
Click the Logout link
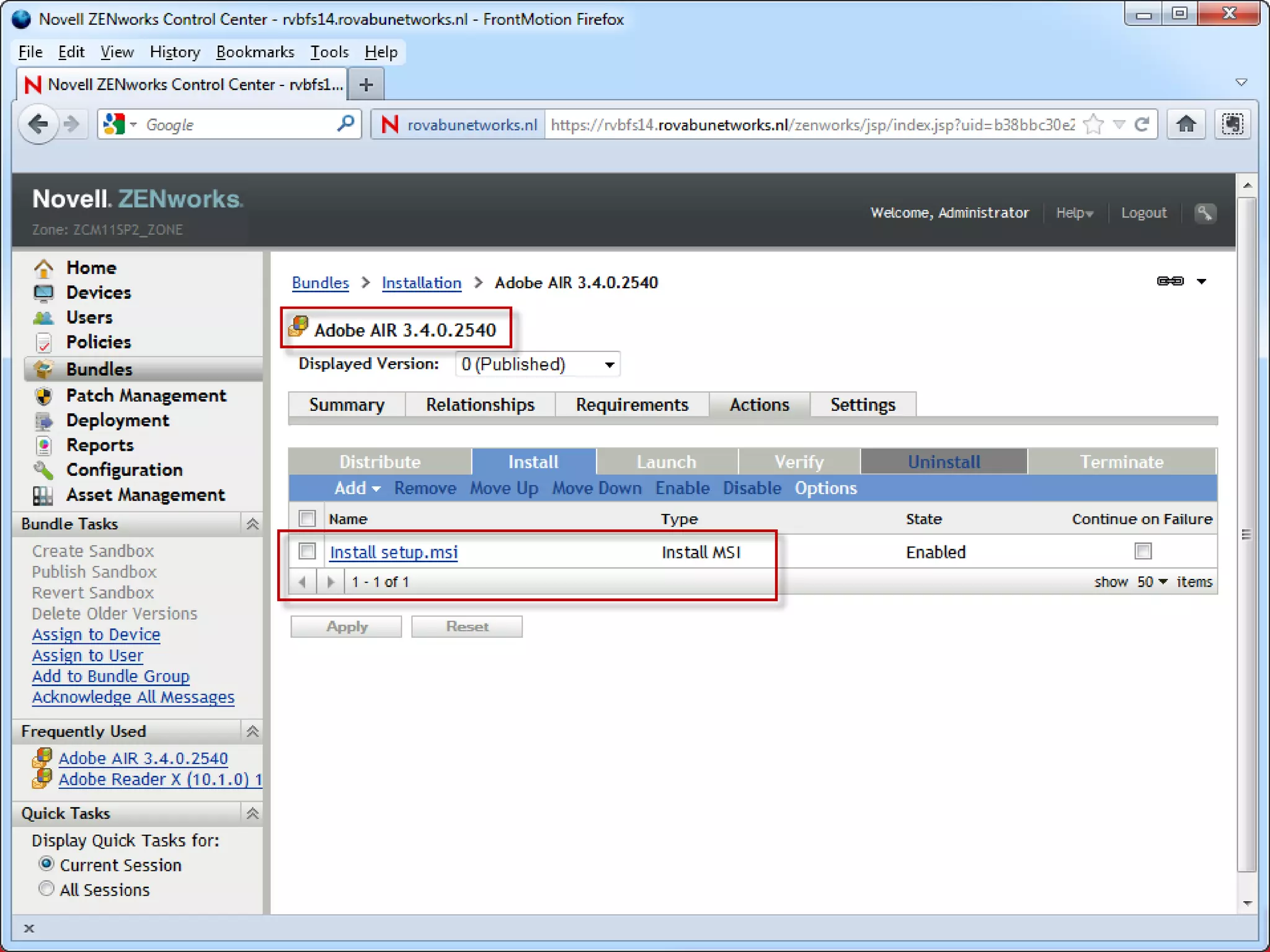1143,213
